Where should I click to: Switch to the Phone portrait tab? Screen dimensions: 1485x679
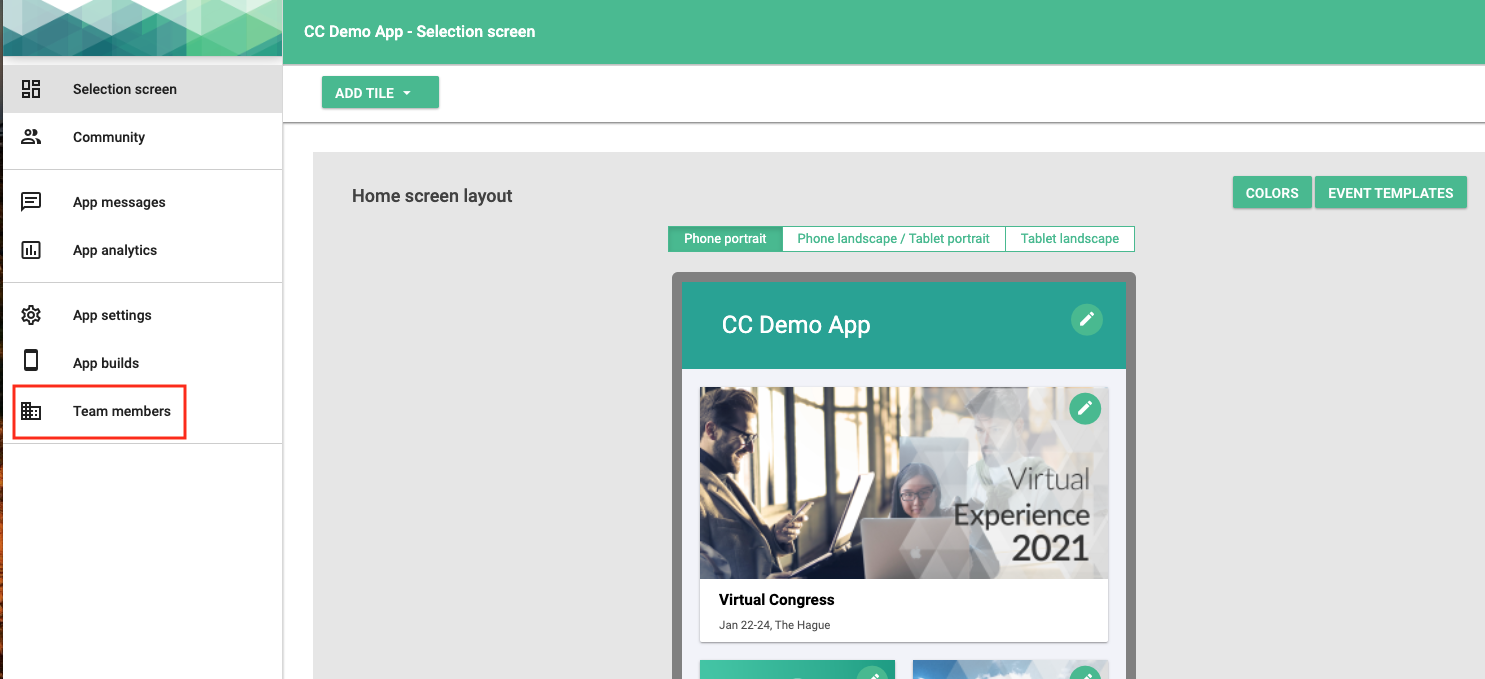pos(725,239)
